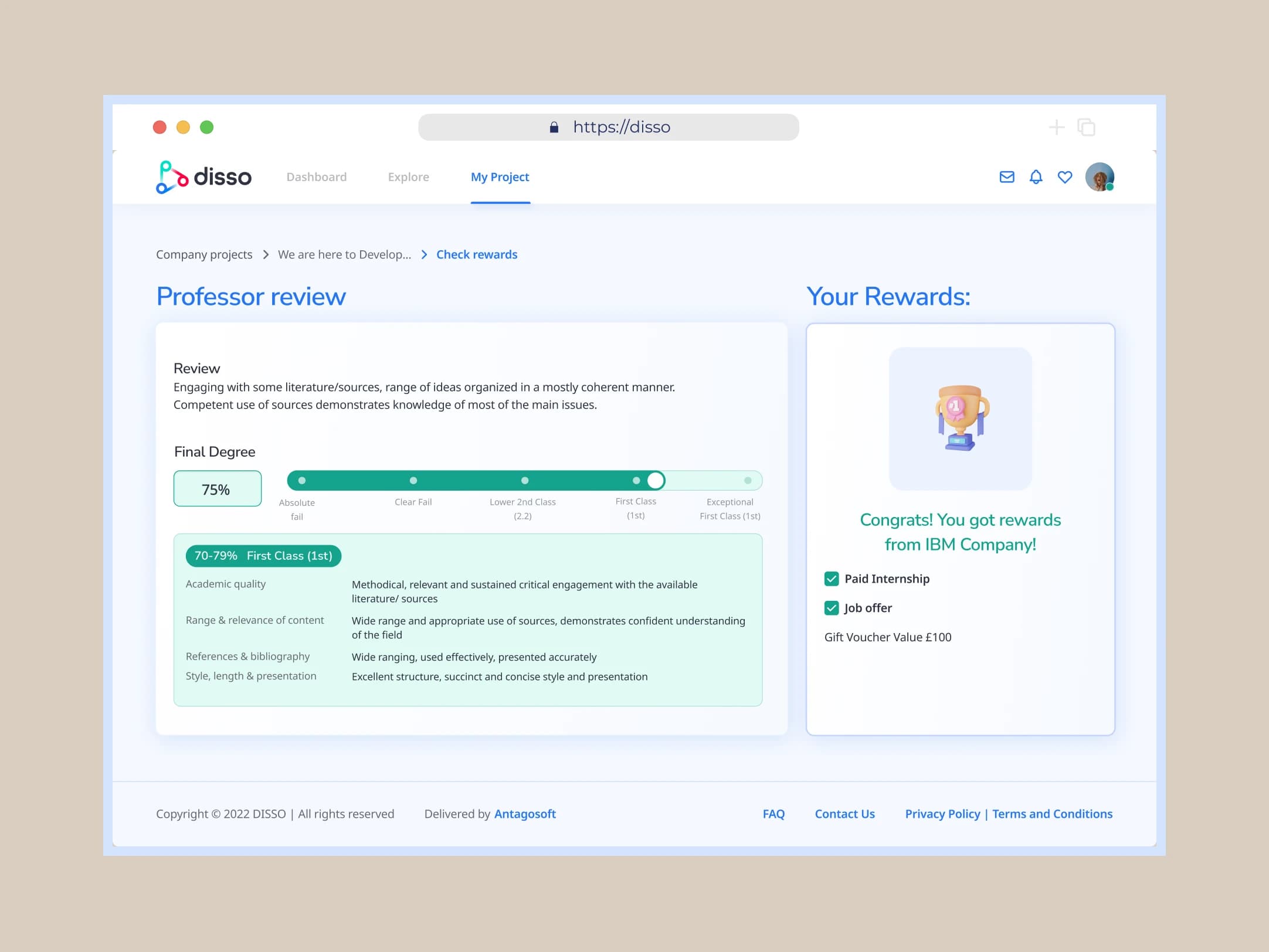Click the duplicate windows icon in browser
This screenshot has height=952, width=1269.
[x=1086, y=127]
